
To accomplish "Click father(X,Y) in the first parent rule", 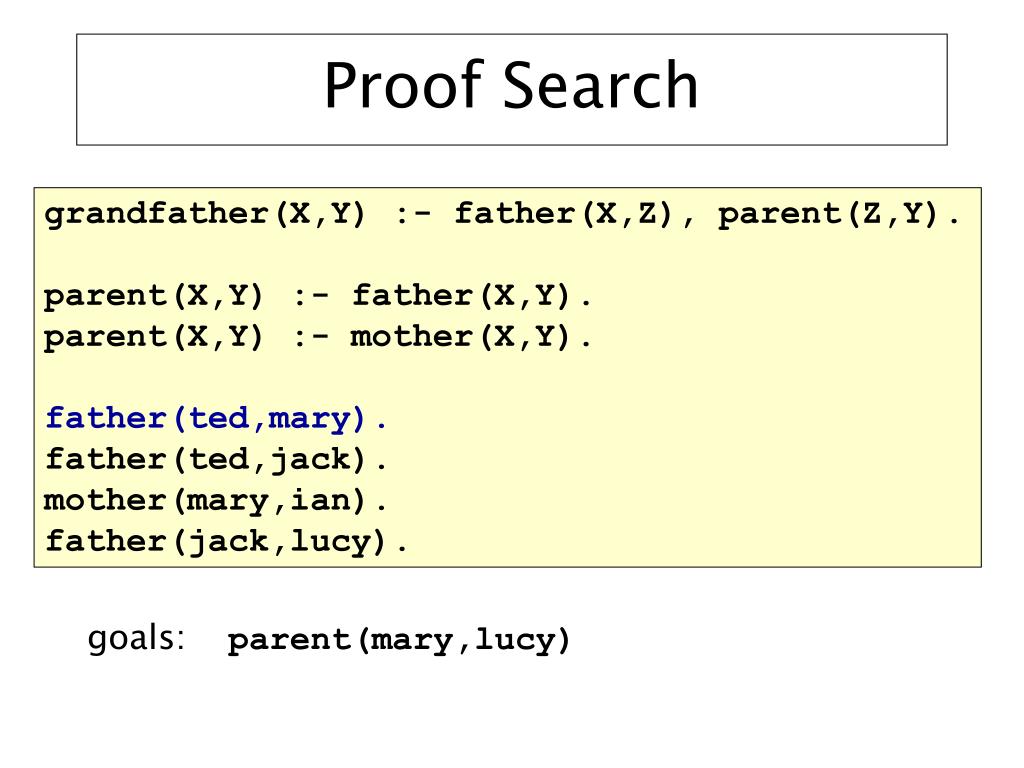I will click(x=462, y=296).
